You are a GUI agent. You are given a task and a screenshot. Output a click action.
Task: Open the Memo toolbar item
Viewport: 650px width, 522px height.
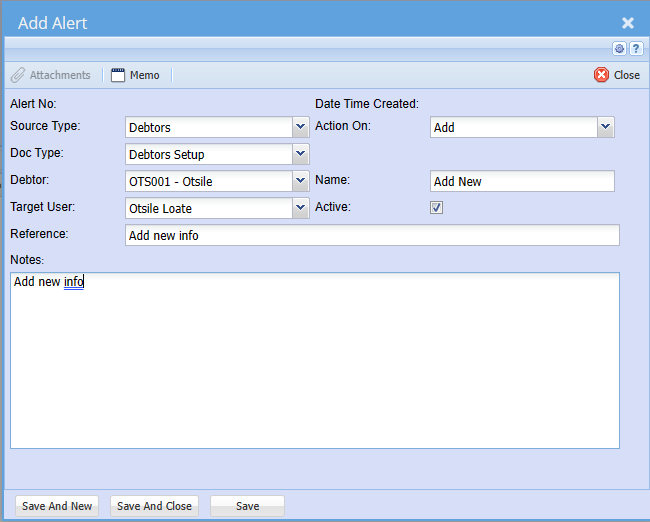point(135,75)
